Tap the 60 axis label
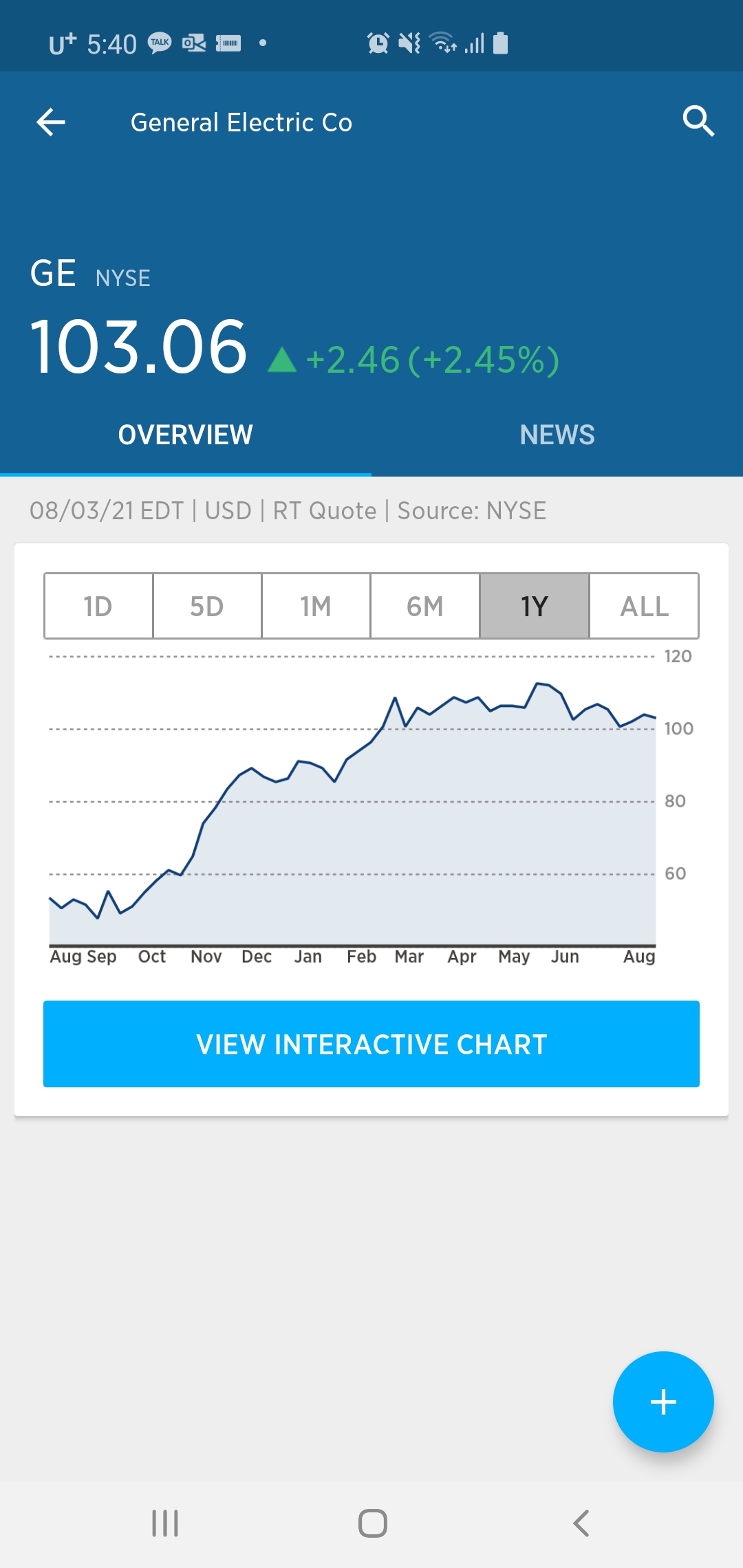Image resolution: width=743 pixels, height=1568 pixels. click(675, 873)
